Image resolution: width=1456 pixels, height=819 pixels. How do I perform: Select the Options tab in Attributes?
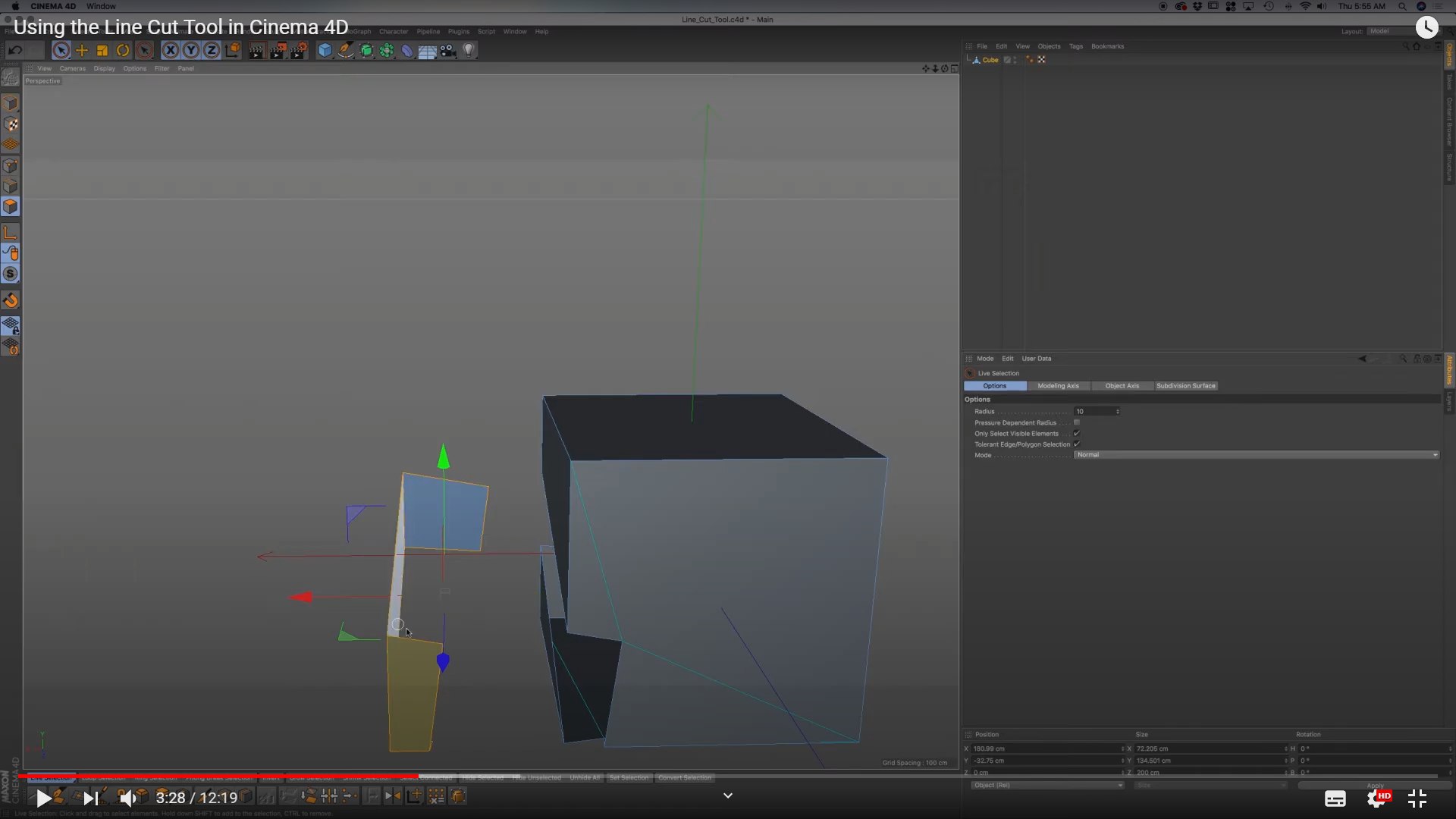[995, 386]
